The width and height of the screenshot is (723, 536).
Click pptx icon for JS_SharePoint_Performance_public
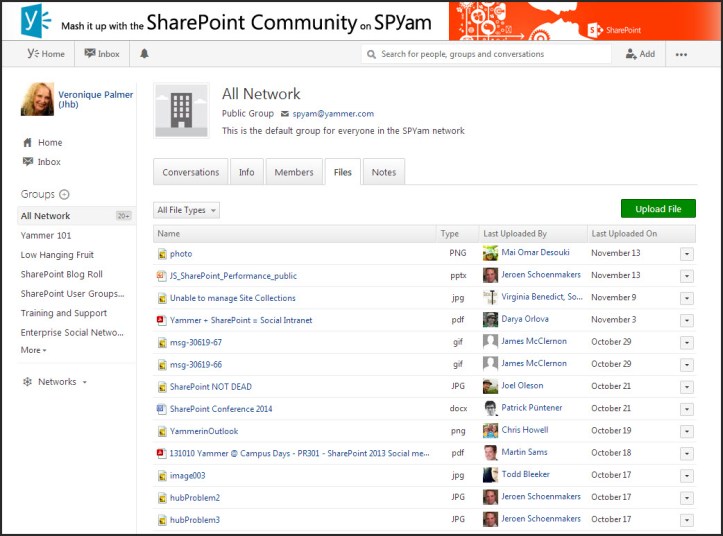click(161, 276)
